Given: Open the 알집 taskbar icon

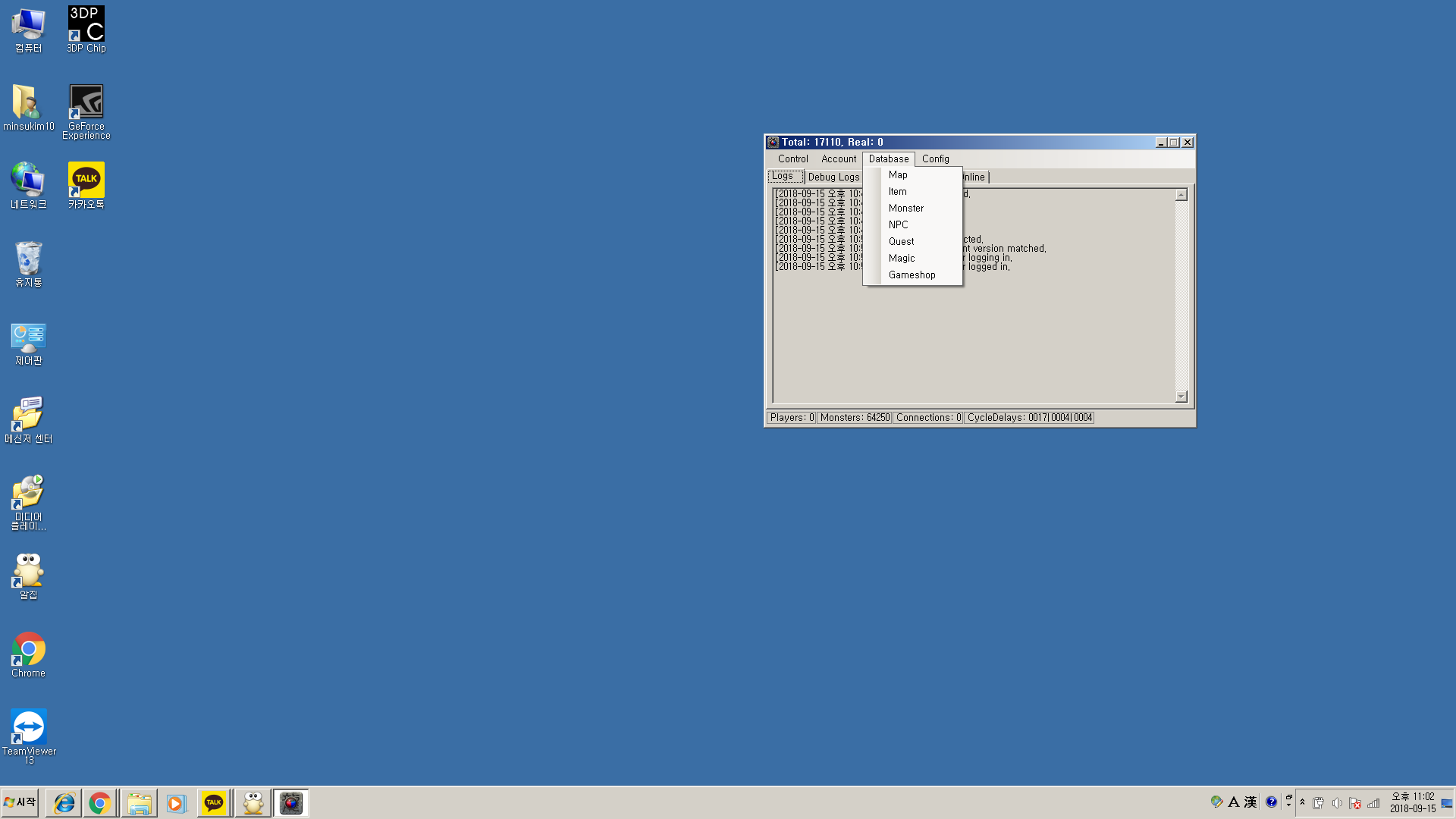Looking at the screenshot, I should tap(253, 803).
